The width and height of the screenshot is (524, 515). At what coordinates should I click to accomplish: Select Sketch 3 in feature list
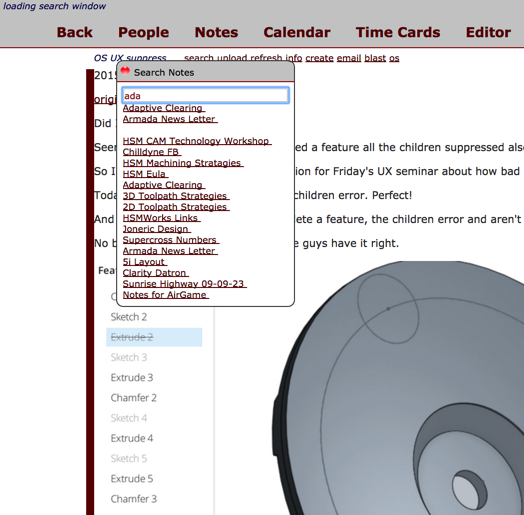129,357
